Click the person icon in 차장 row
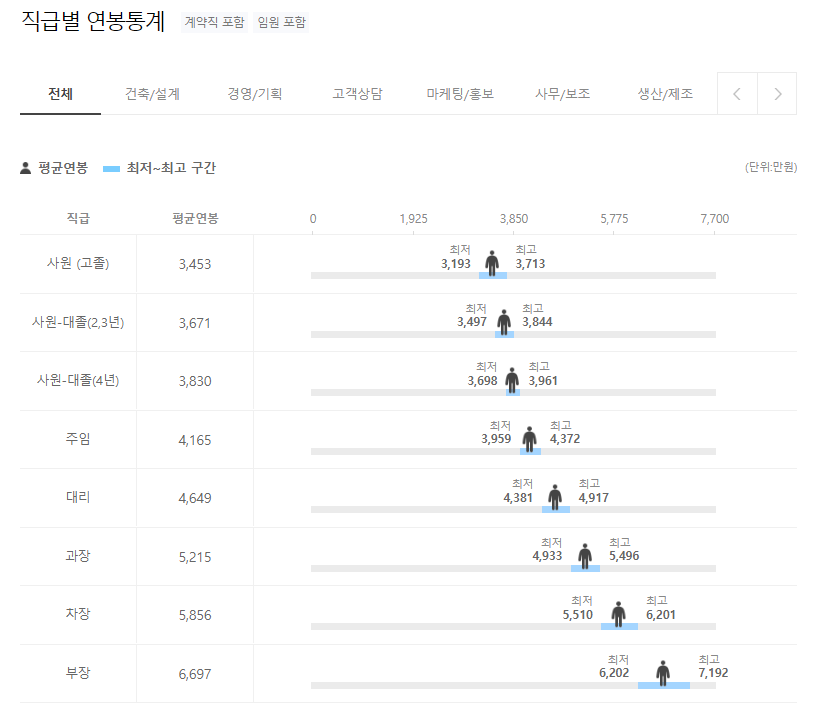Screen dimensions: 816x710 tap(618, 614)
